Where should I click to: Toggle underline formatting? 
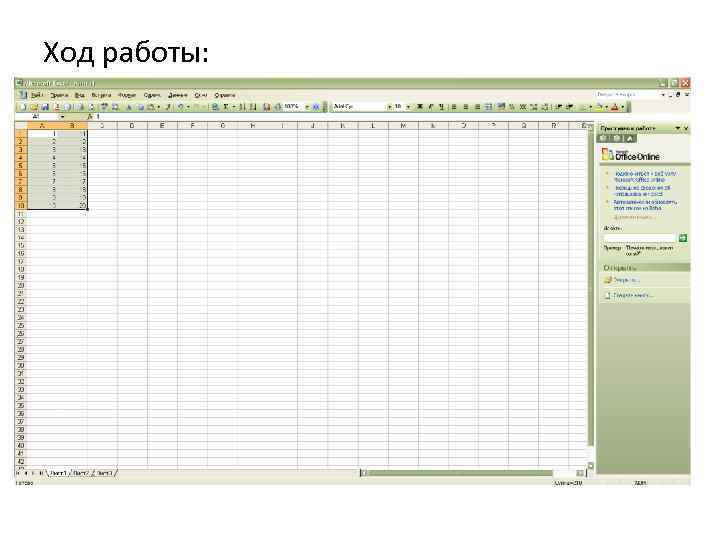click(x=441, y=107)
